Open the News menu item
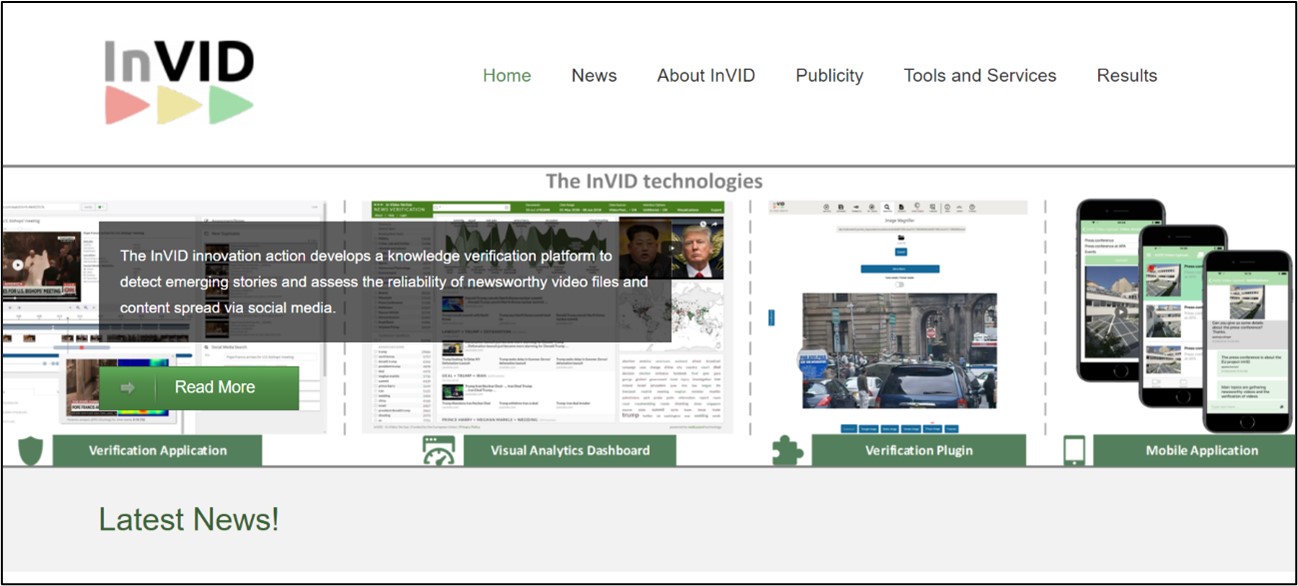The image size is (1298, 586). 594,76
